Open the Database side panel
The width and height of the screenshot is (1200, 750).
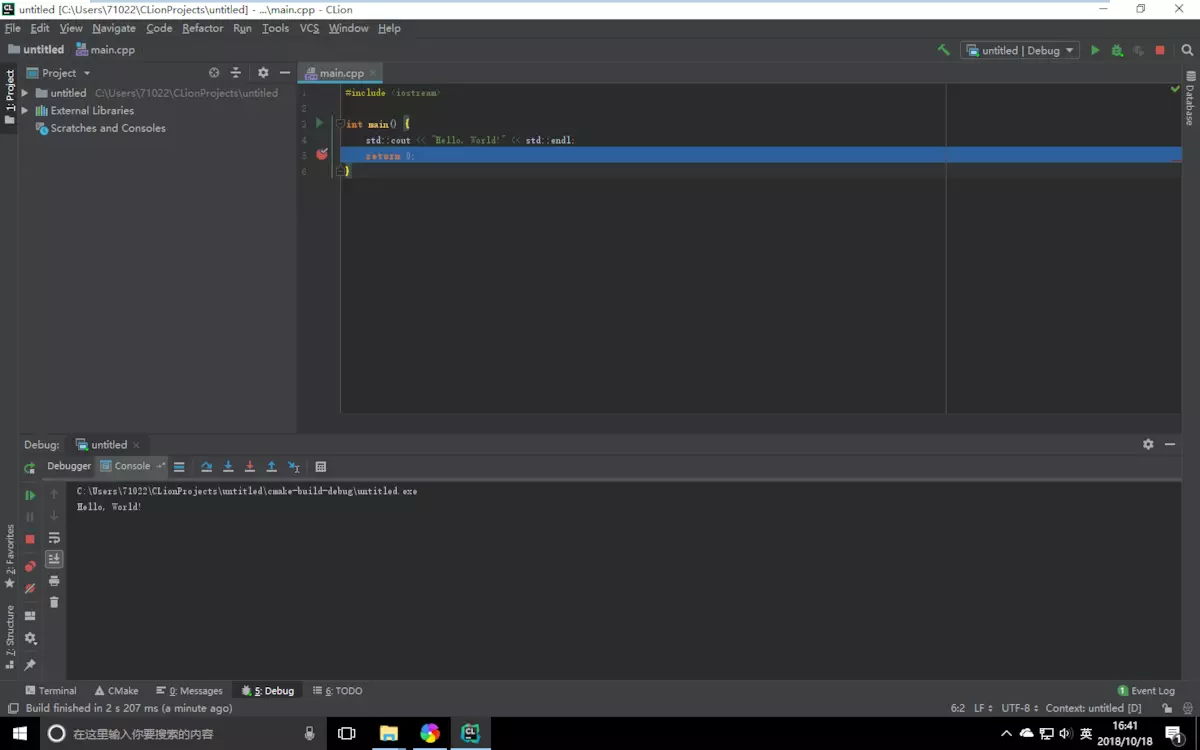point(1190,98)
